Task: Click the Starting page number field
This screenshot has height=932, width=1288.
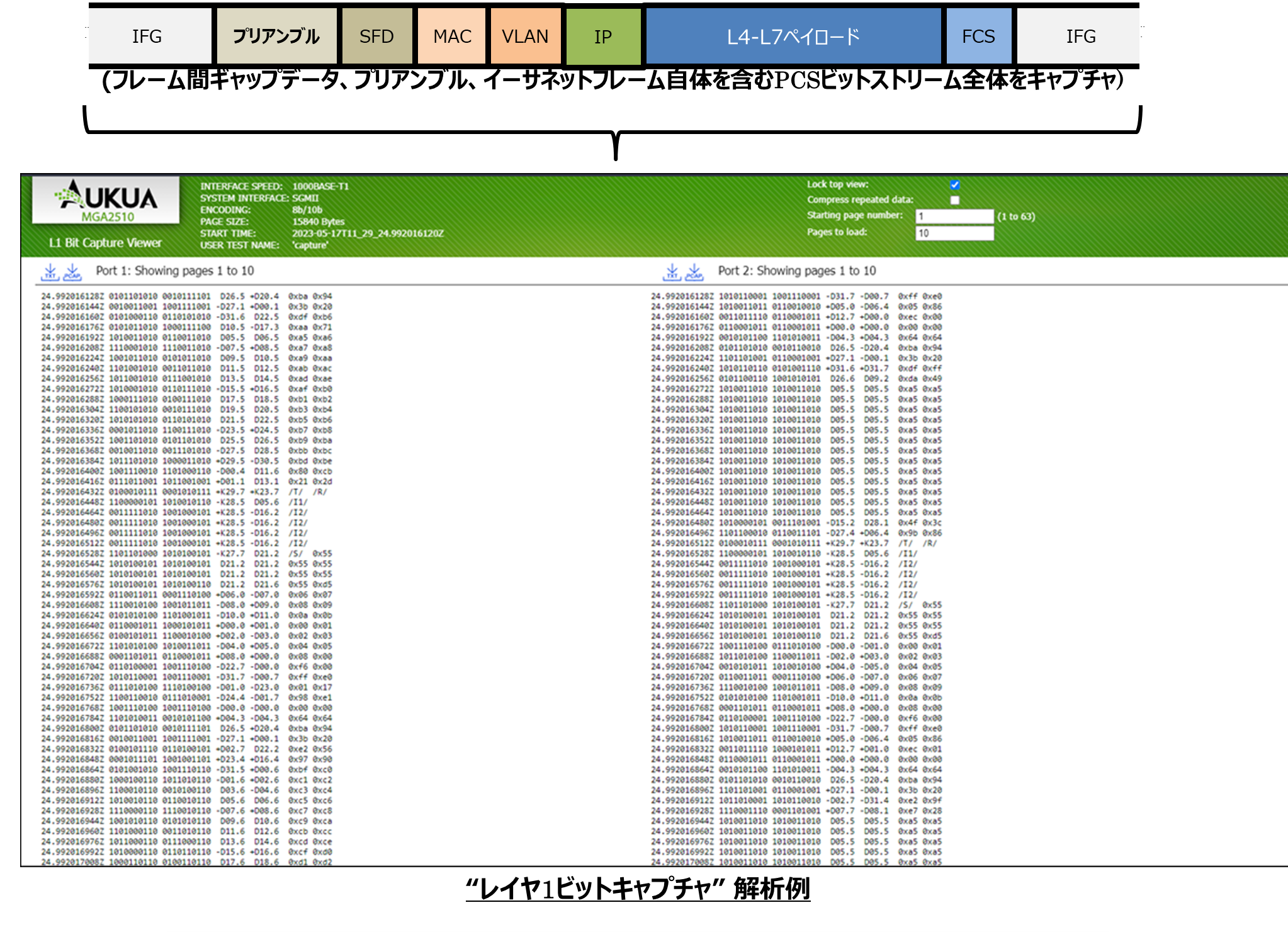Action: [x=954, y=216]
